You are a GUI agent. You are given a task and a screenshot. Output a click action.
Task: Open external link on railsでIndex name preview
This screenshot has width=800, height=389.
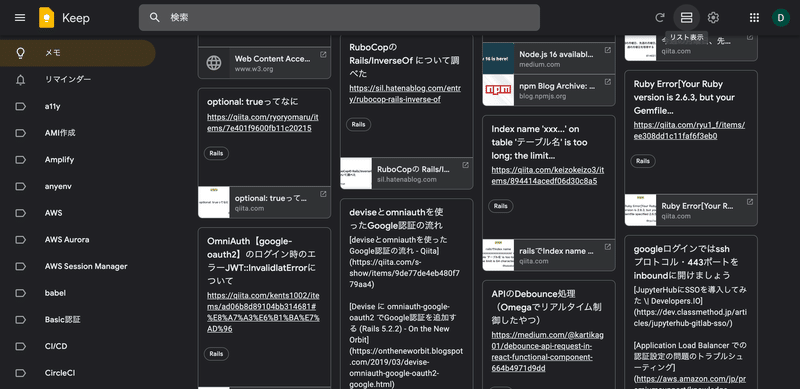click(x=608, y=247)
